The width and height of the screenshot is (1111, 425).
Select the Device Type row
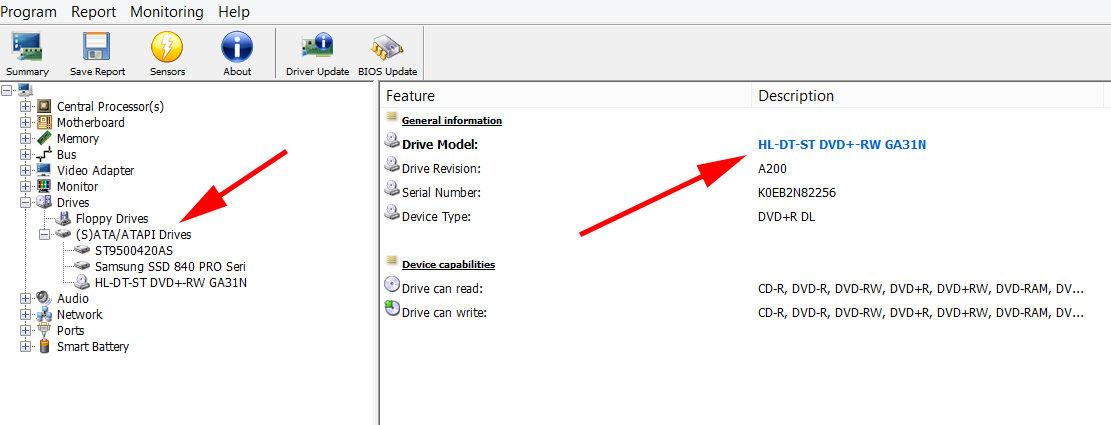click(743, 216)
